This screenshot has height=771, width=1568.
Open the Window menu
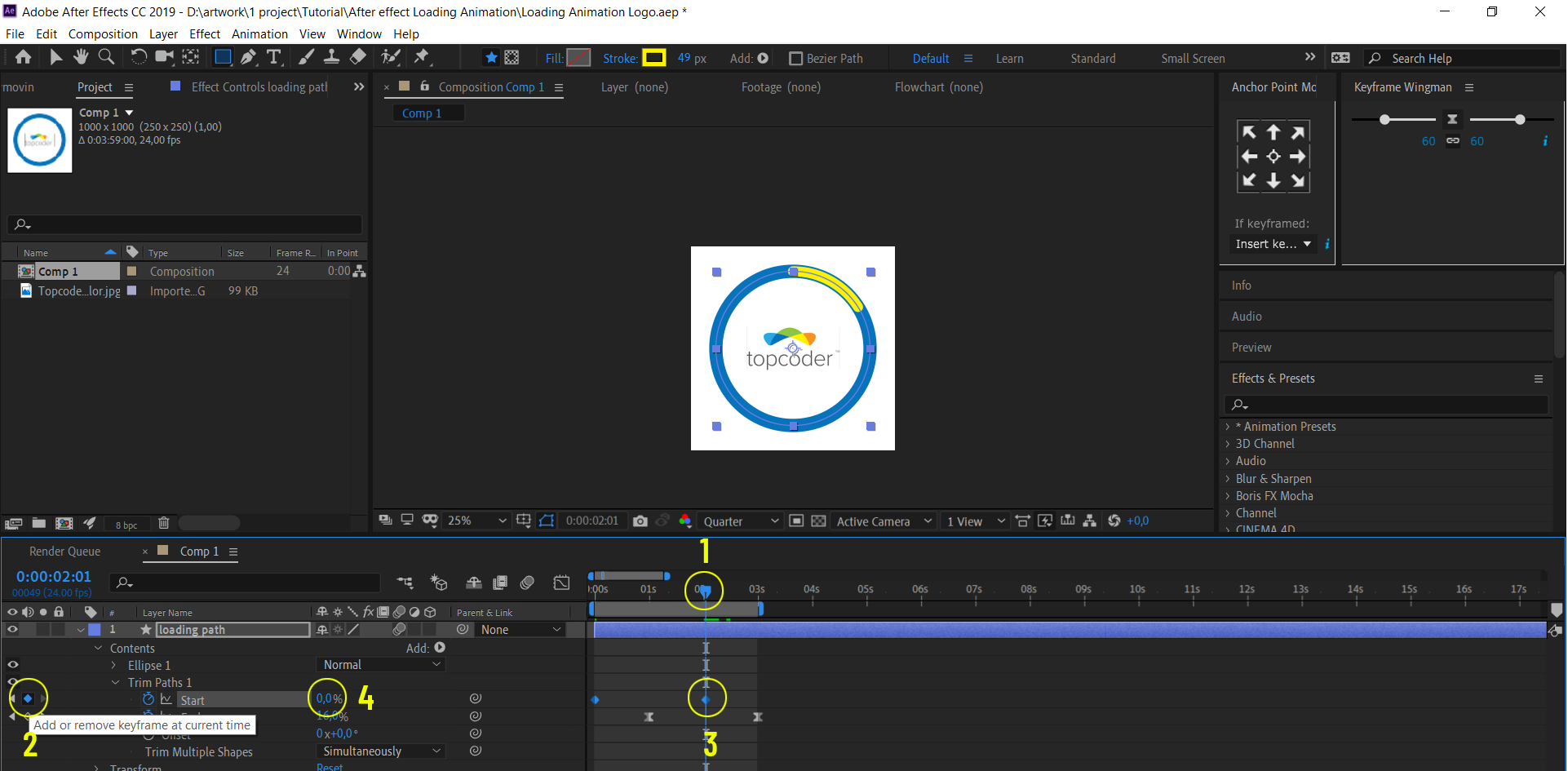point(359,34)
